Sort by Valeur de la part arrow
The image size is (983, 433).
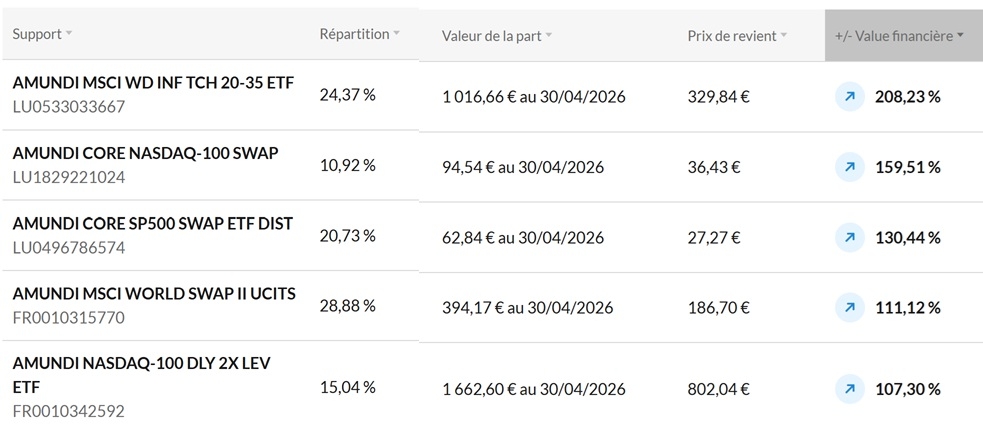click(x=549, y=36)
